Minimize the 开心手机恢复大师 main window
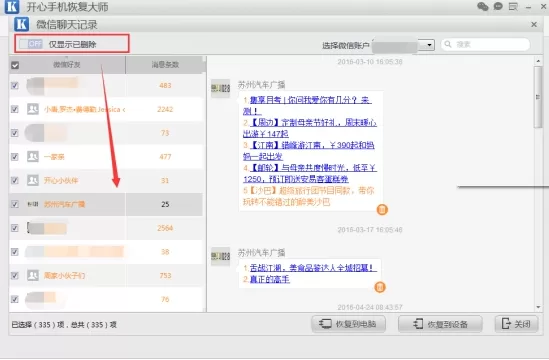This screenshot has width=549, height=360. (x=529, y=7)
